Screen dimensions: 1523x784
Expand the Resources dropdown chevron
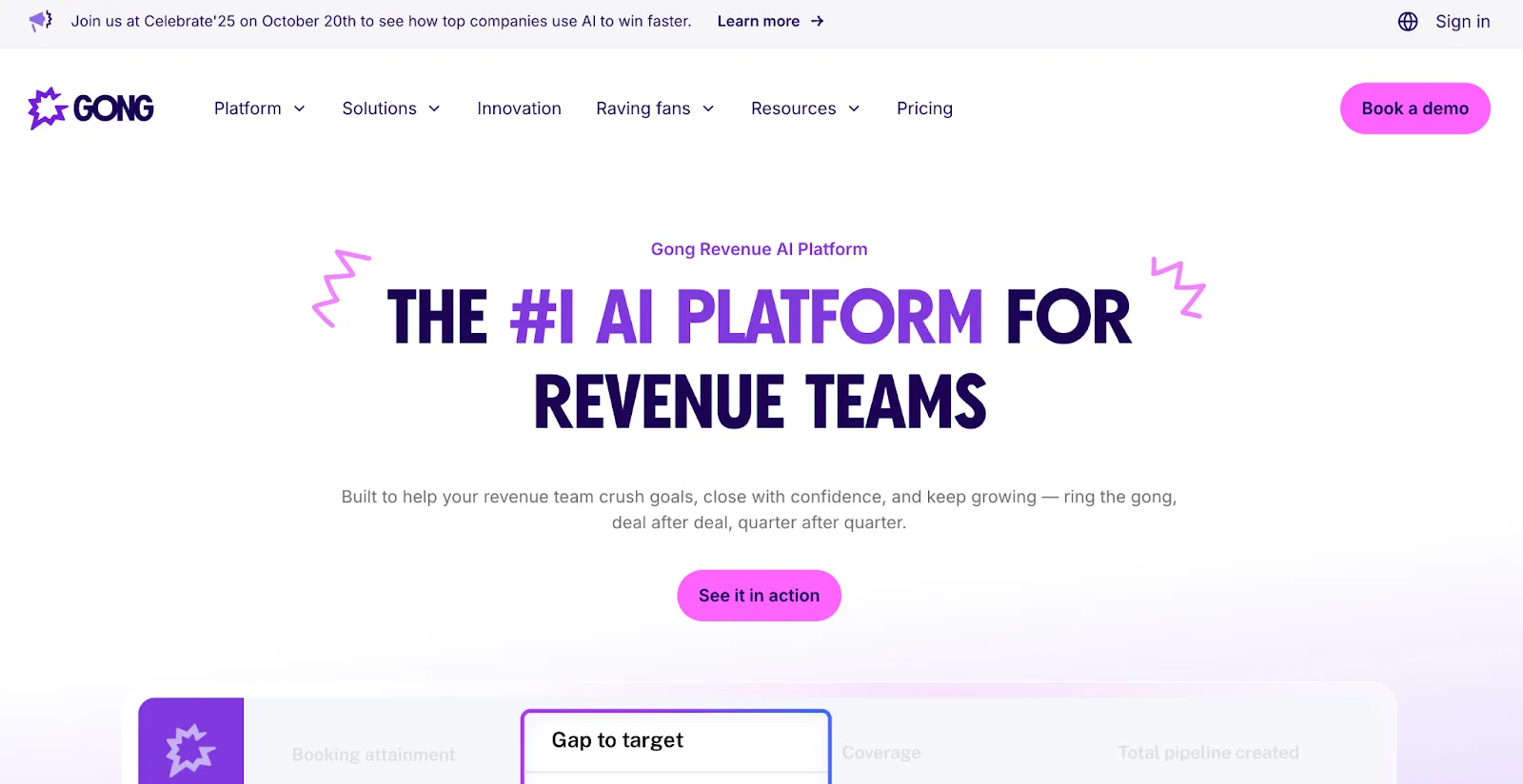pyautogui.click(x=854, y=108)
